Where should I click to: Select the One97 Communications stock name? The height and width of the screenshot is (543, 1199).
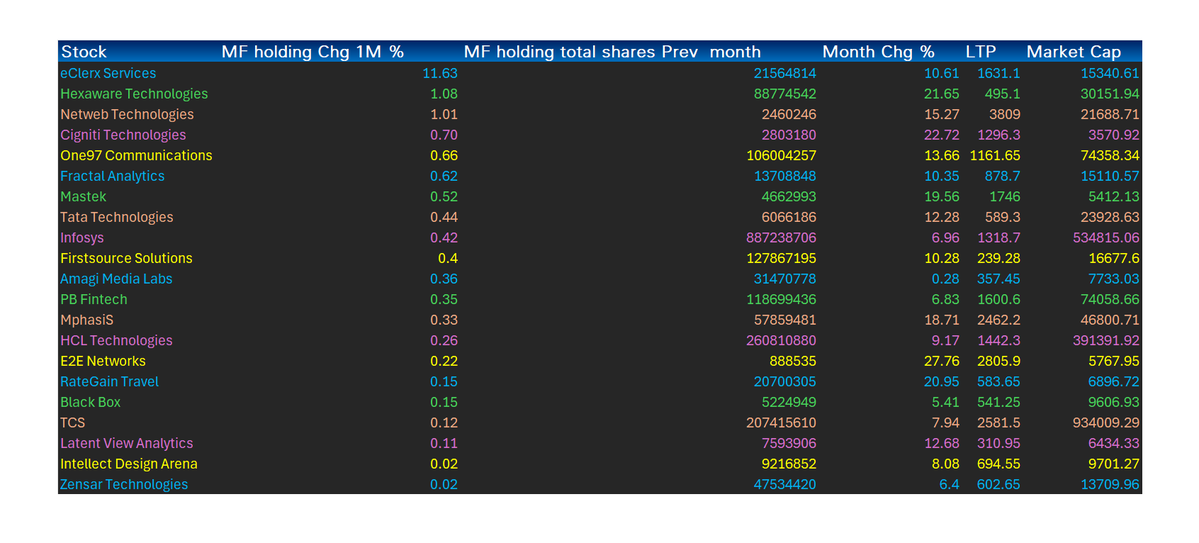[x=136, y=155]
